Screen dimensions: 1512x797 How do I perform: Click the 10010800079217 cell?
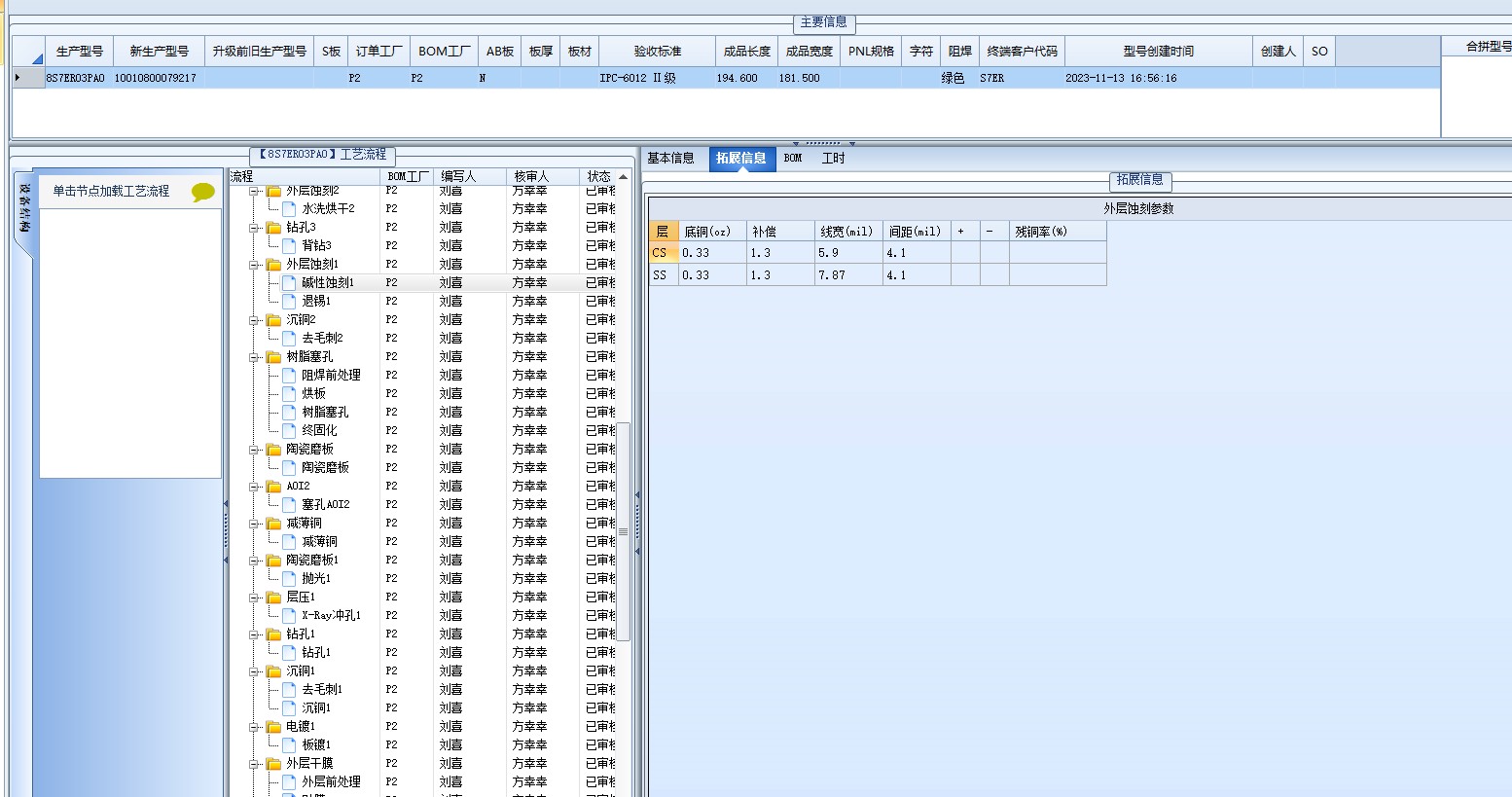pyautogui.click(x=160, y=78)
